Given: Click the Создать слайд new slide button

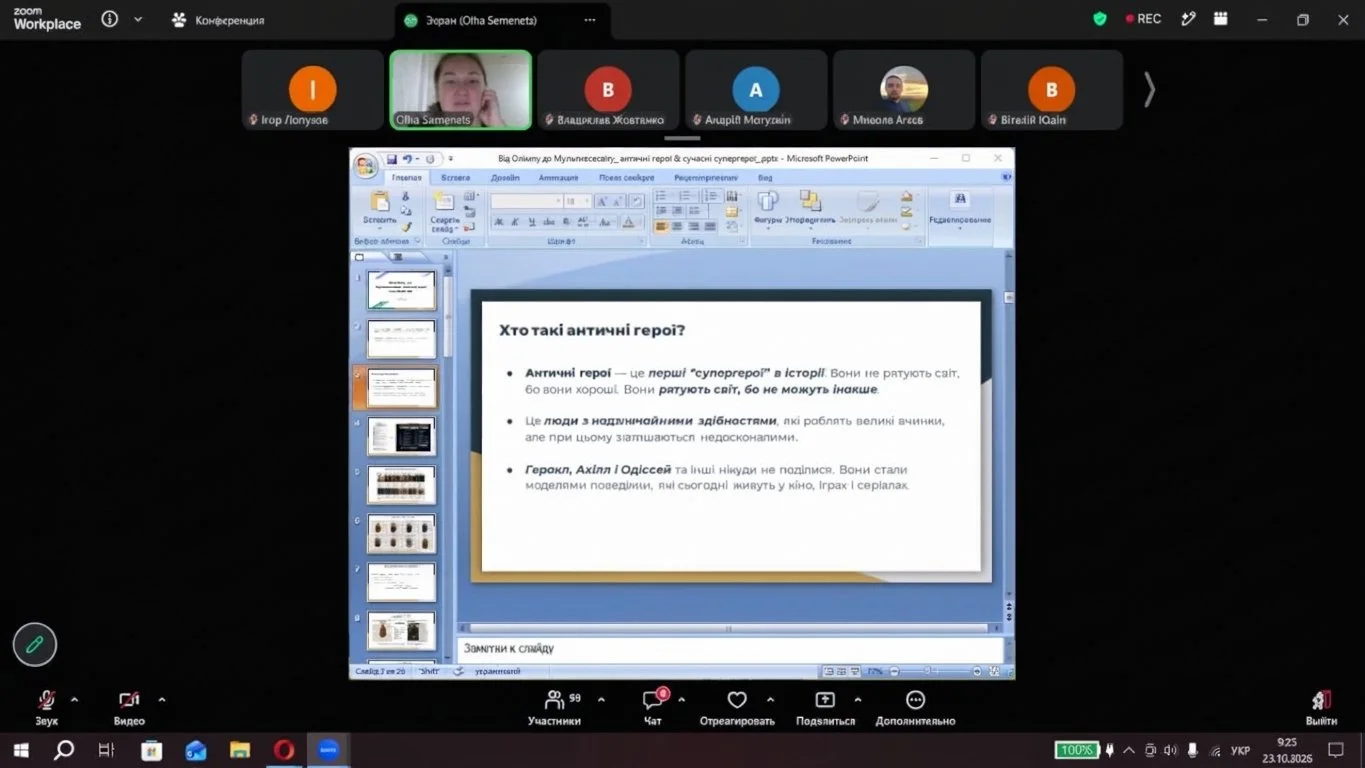Looking at the screenshot, I should point(445,210).
